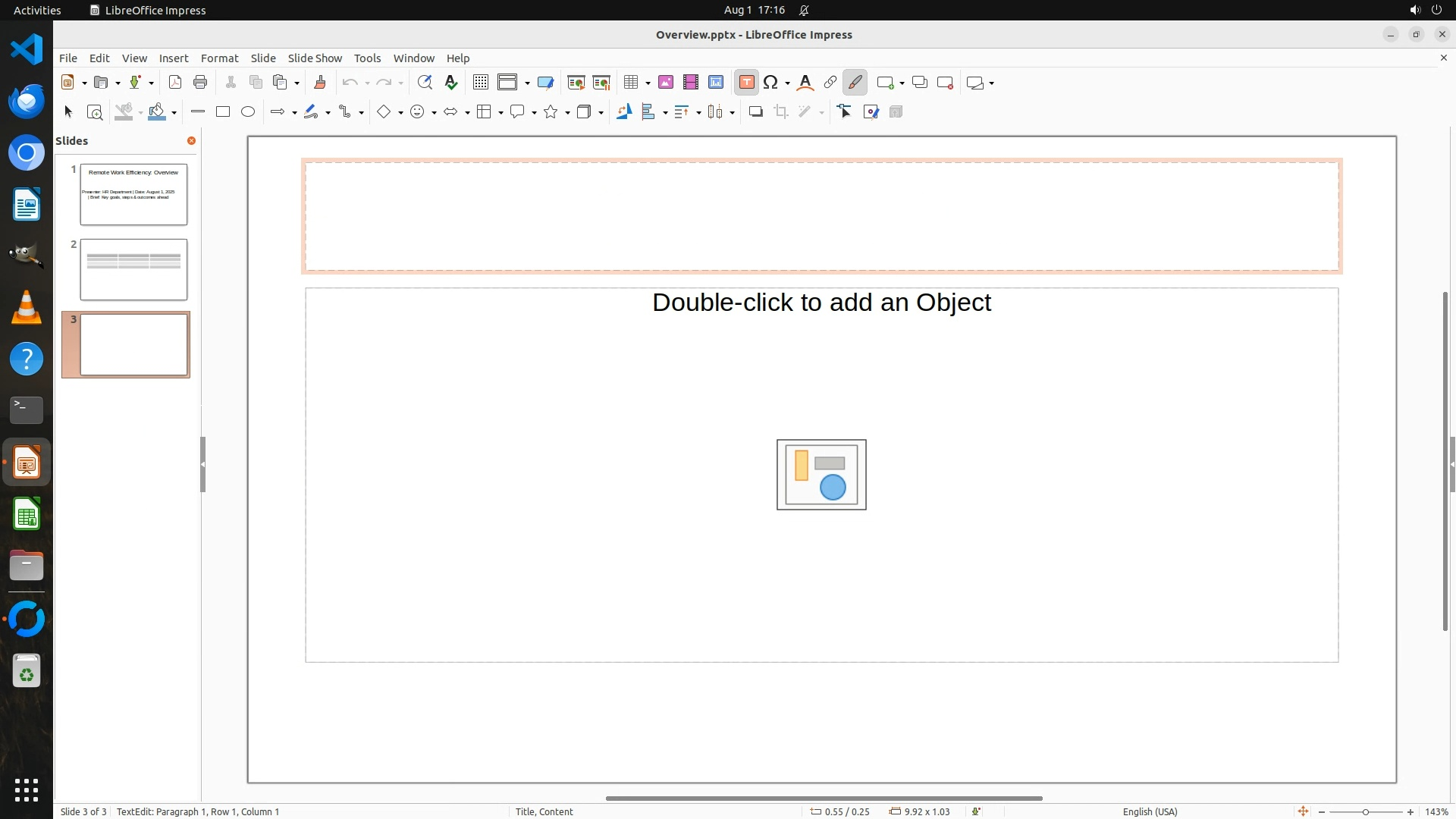Image resolution: width=1456 pixels, height=819 pixels.
Task: Expand the Insert Table dropdown arrow
Action: click(648, 83)
